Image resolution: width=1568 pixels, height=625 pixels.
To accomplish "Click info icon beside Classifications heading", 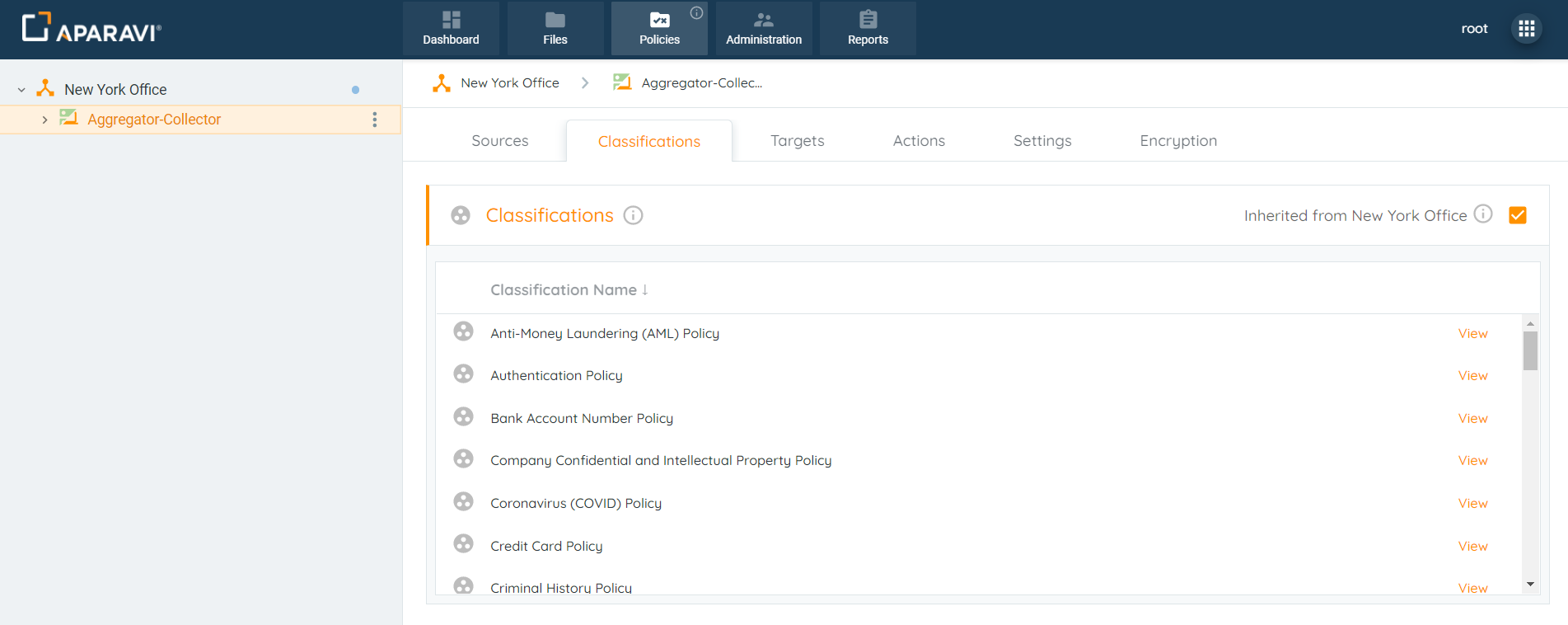I will click(633, 215).
